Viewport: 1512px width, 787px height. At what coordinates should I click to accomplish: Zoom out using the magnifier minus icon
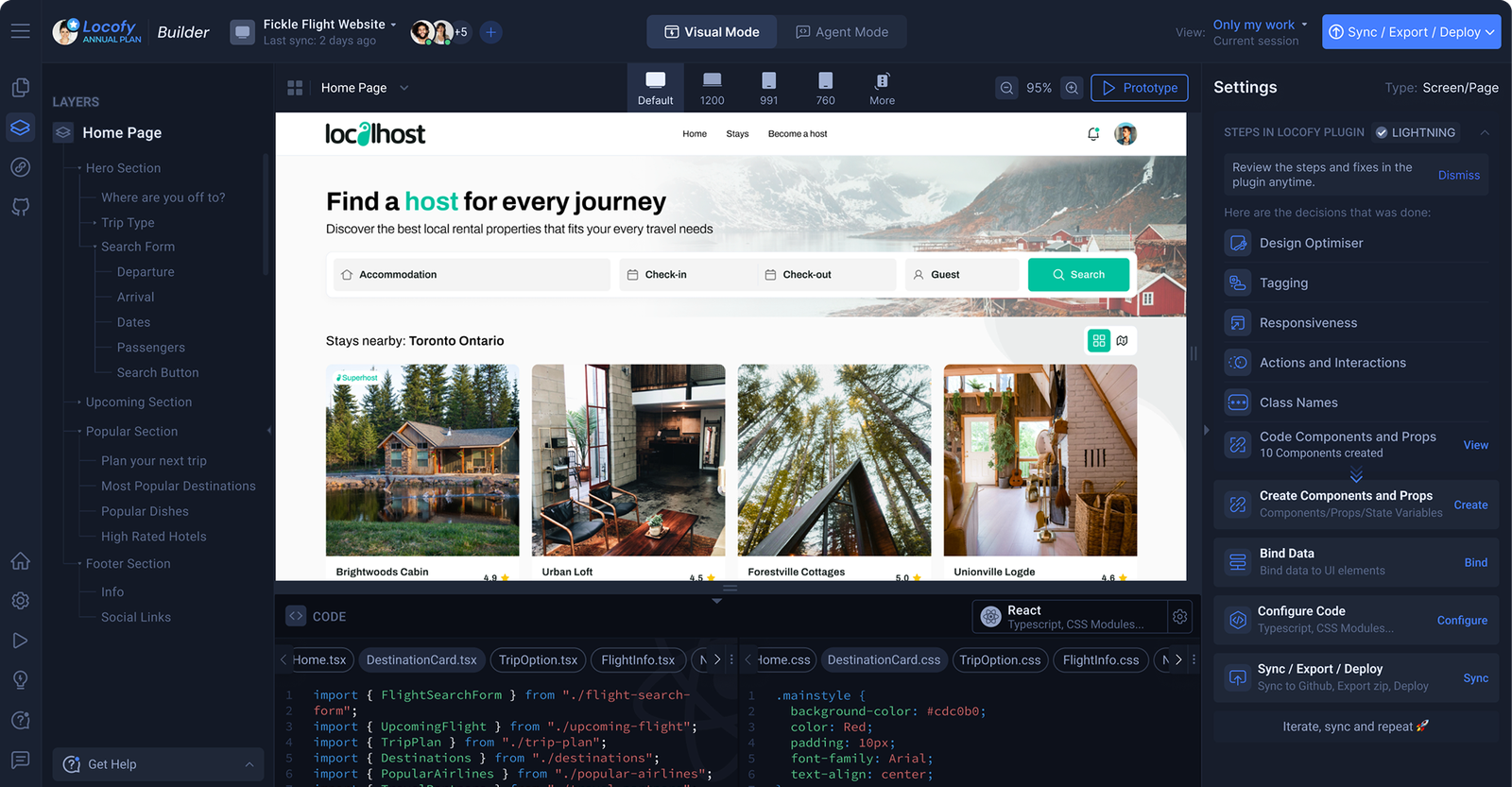pyautogui.click(x=1006, y=88)
